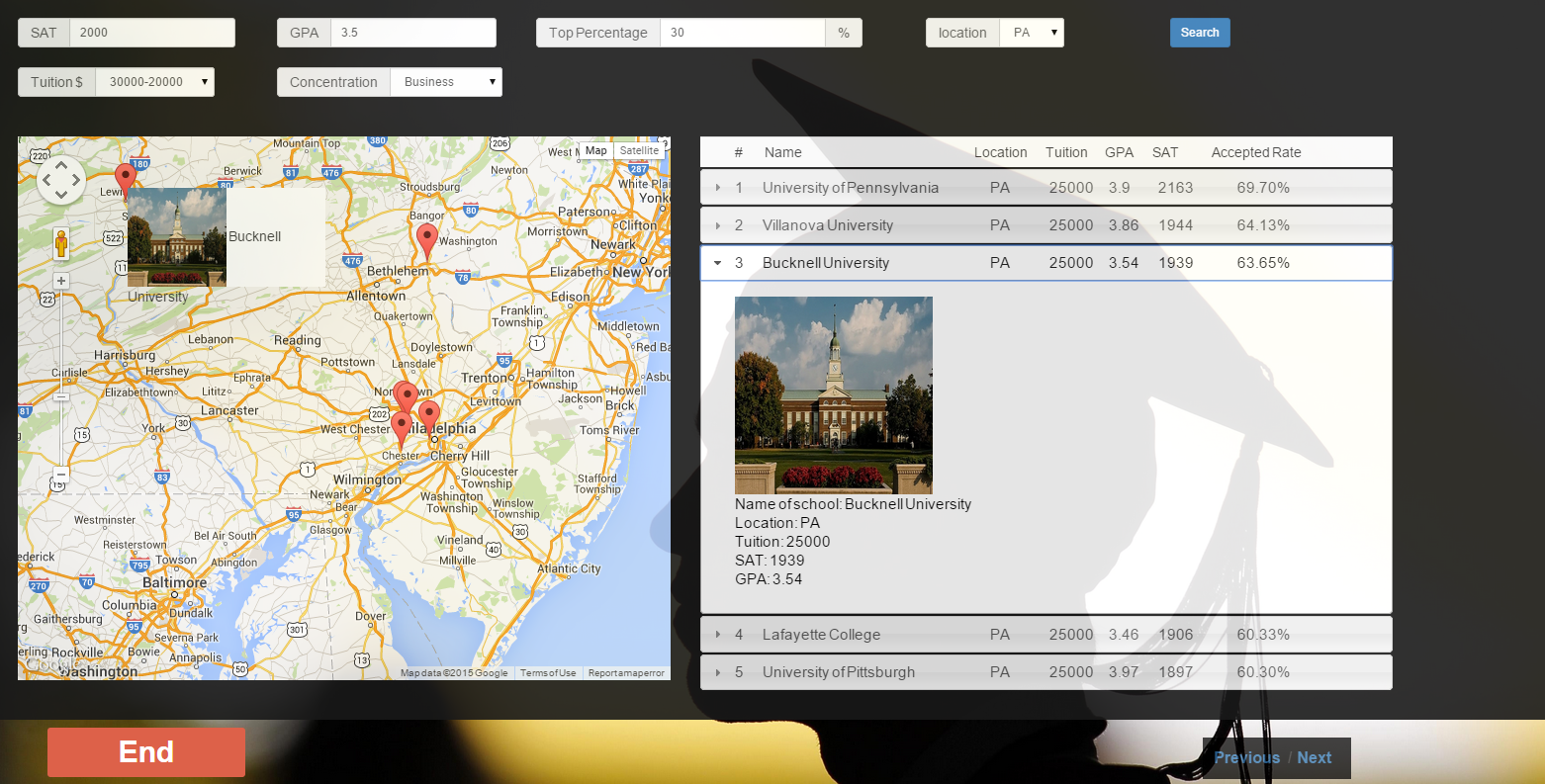Click the Name column header
1545x784 pixels.
click(x=782, y=152)
